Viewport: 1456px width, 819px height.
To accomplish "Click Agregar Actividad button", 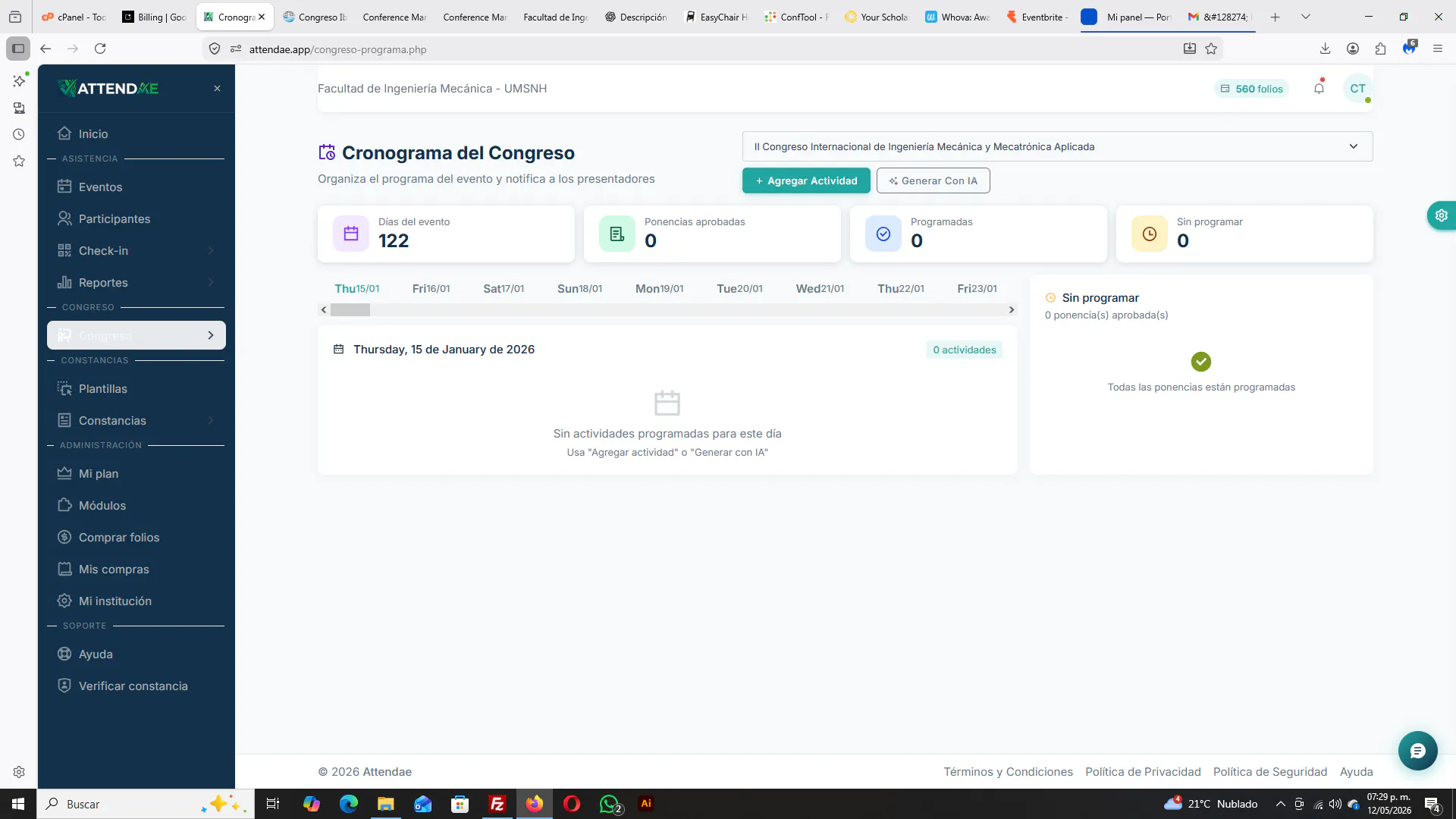I will pos(806,180).
